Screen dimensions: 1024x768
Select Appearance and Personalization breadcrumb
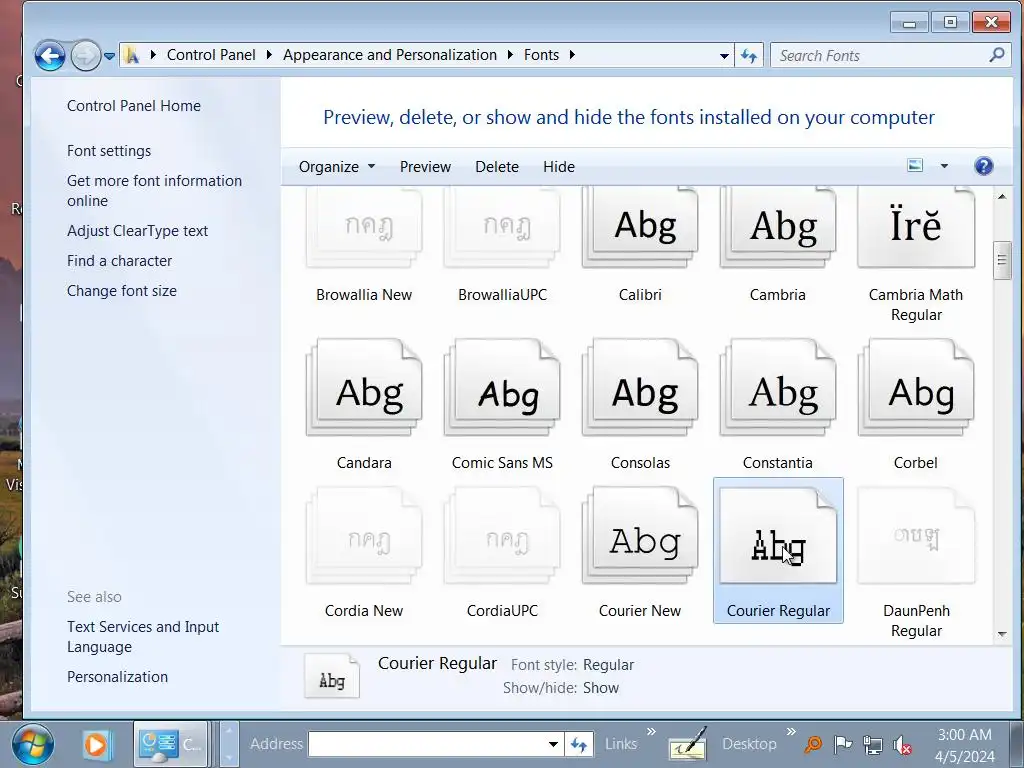390,55
